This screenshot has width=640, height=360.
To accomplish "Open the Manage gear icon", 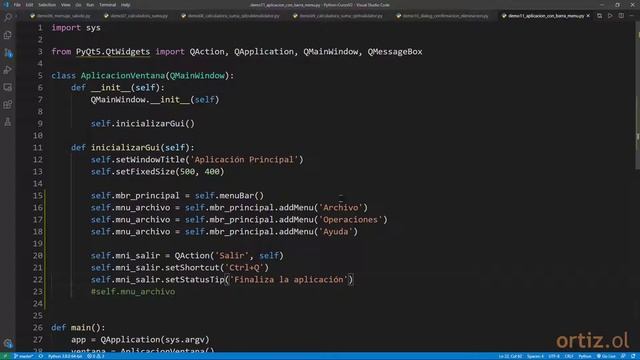I will (x=8, y=343).
